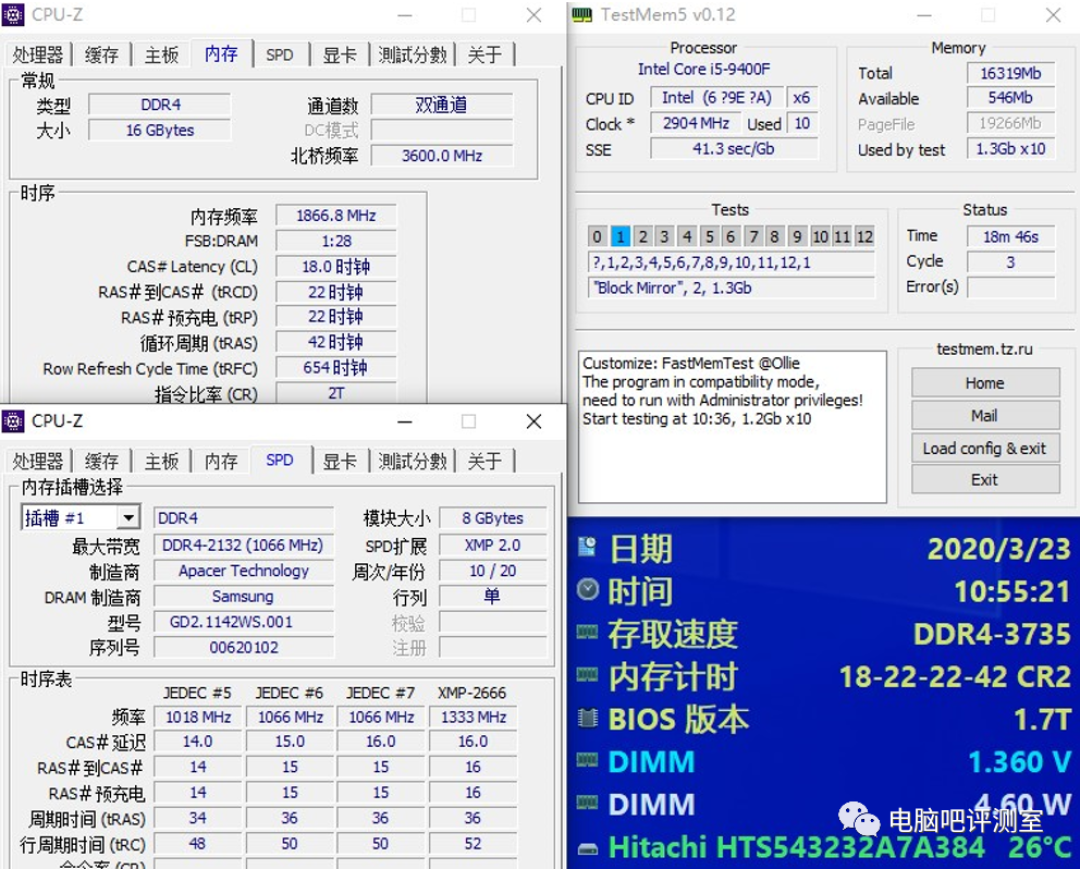Minimize the lower CPU-Z window

tap(405, 421)
